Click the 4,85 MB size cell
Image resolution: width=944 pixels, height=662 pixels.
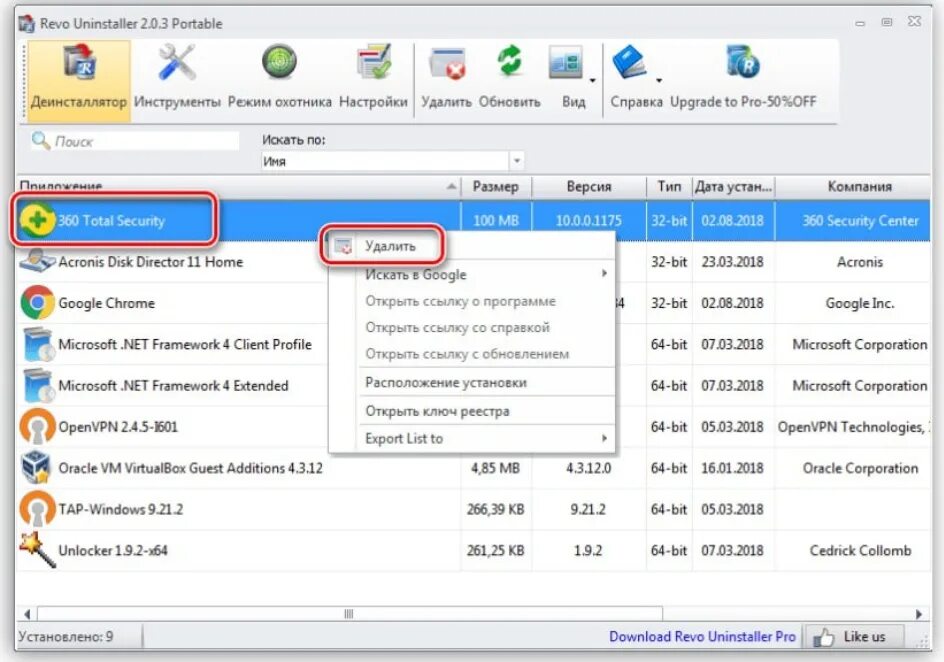pyautogui.click(x=495, y=468)
